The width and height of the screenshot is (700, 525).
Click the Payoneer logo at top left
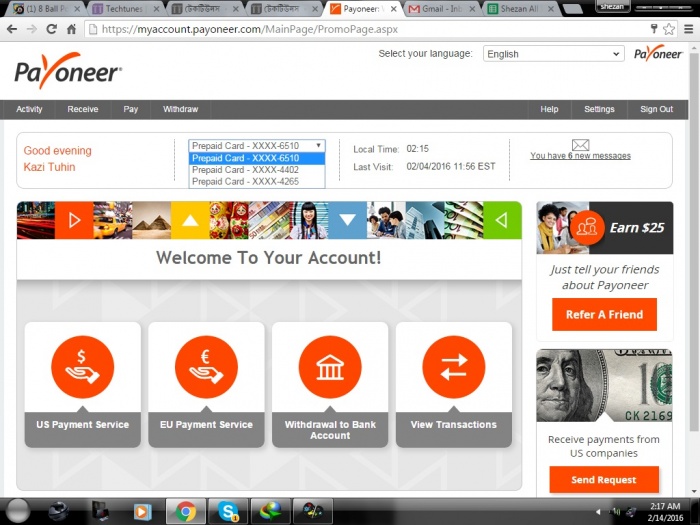(x=68, y=71)
